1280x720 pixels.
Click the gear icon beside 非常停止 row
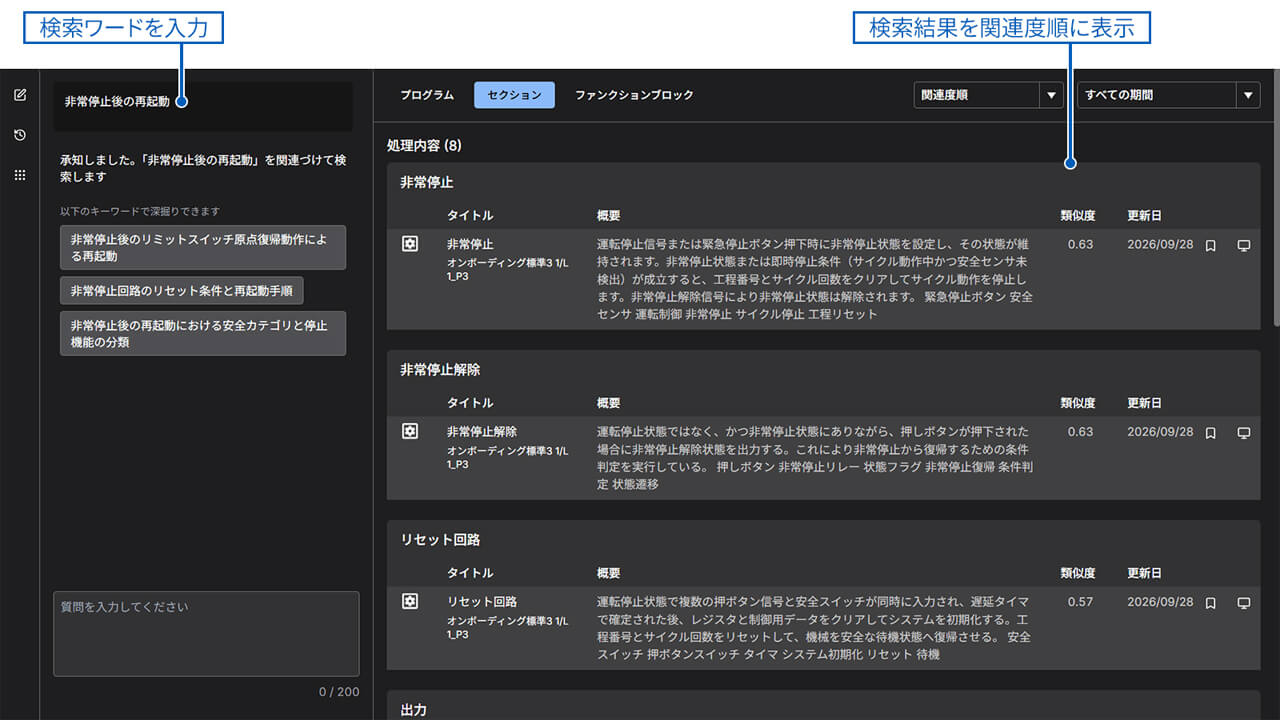coord(410,244)
